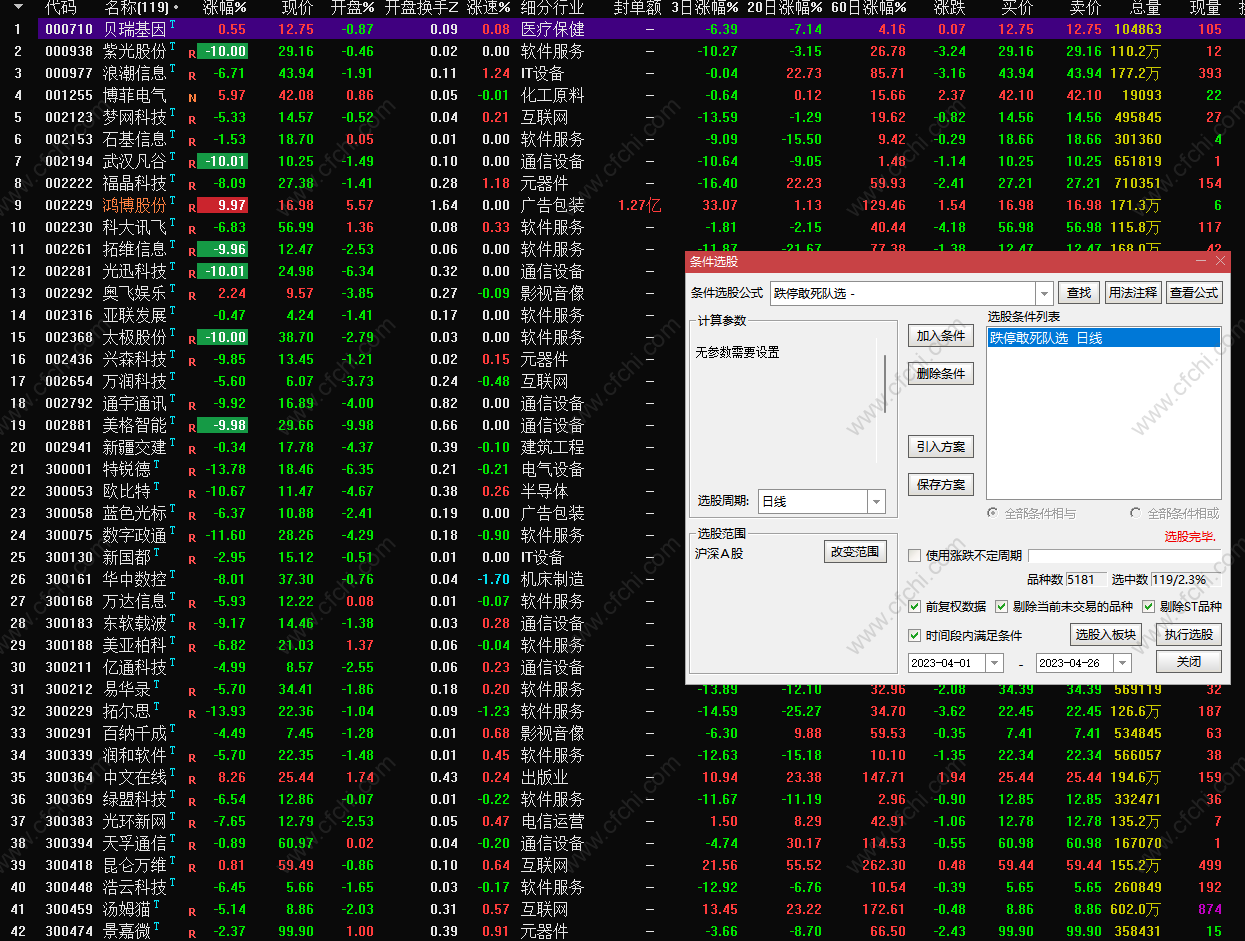
Task: Sort by 开盘换手Z column header
Action: [422, 8]
